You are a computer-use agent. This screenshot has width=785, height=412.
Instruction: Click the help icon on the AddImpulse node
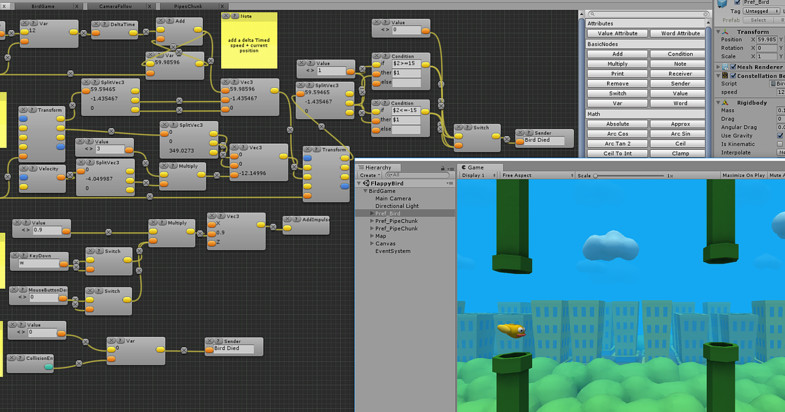(296, 219)
